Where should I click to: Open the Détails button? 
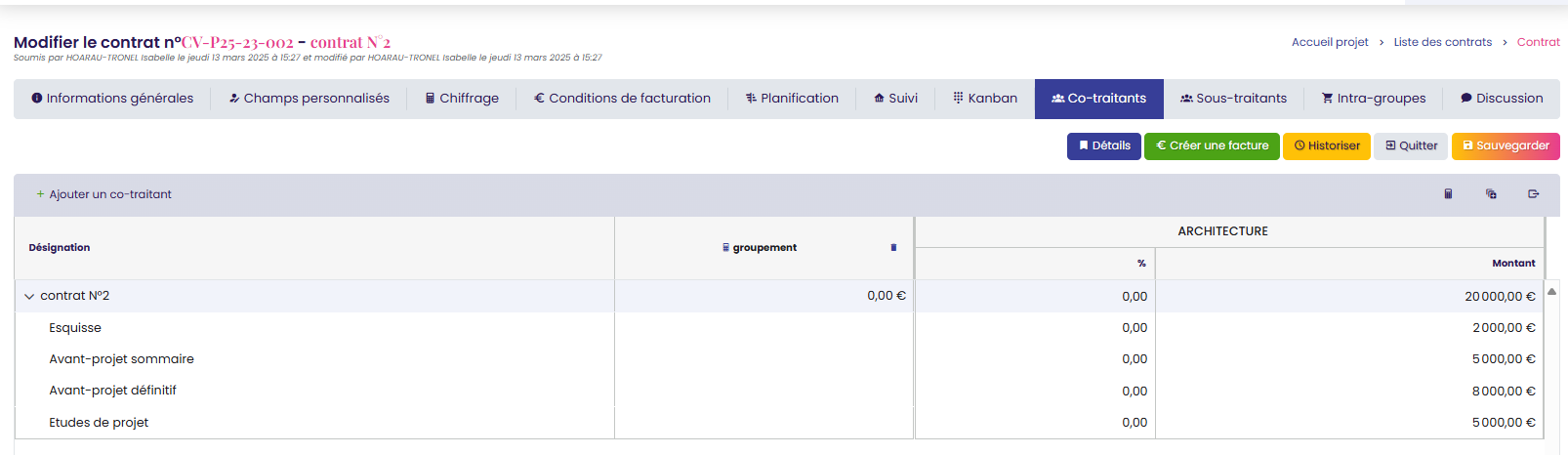pyautogui.click(x=1103, y=145)
